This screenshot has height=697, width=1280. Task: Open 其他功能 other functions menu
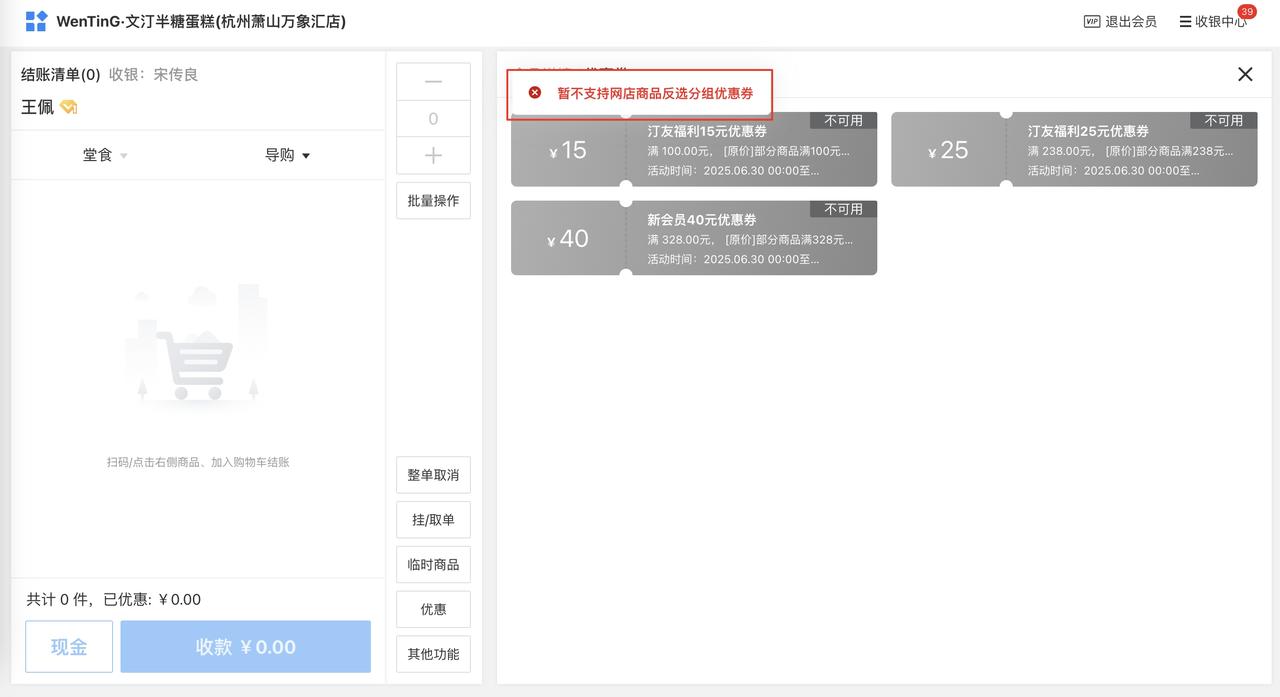pos(433,654)
